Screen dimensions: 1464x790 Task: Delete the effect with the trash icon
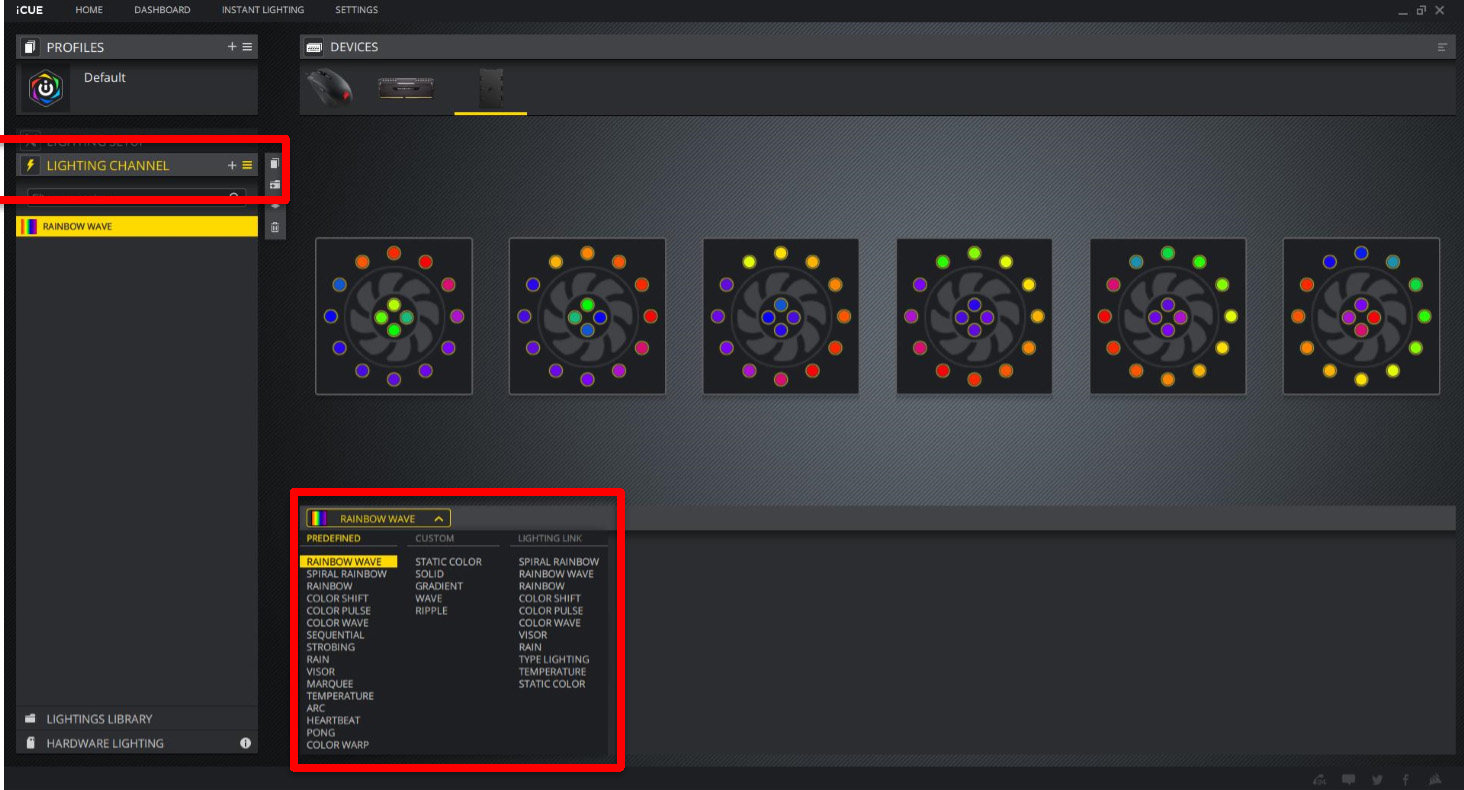275,228
